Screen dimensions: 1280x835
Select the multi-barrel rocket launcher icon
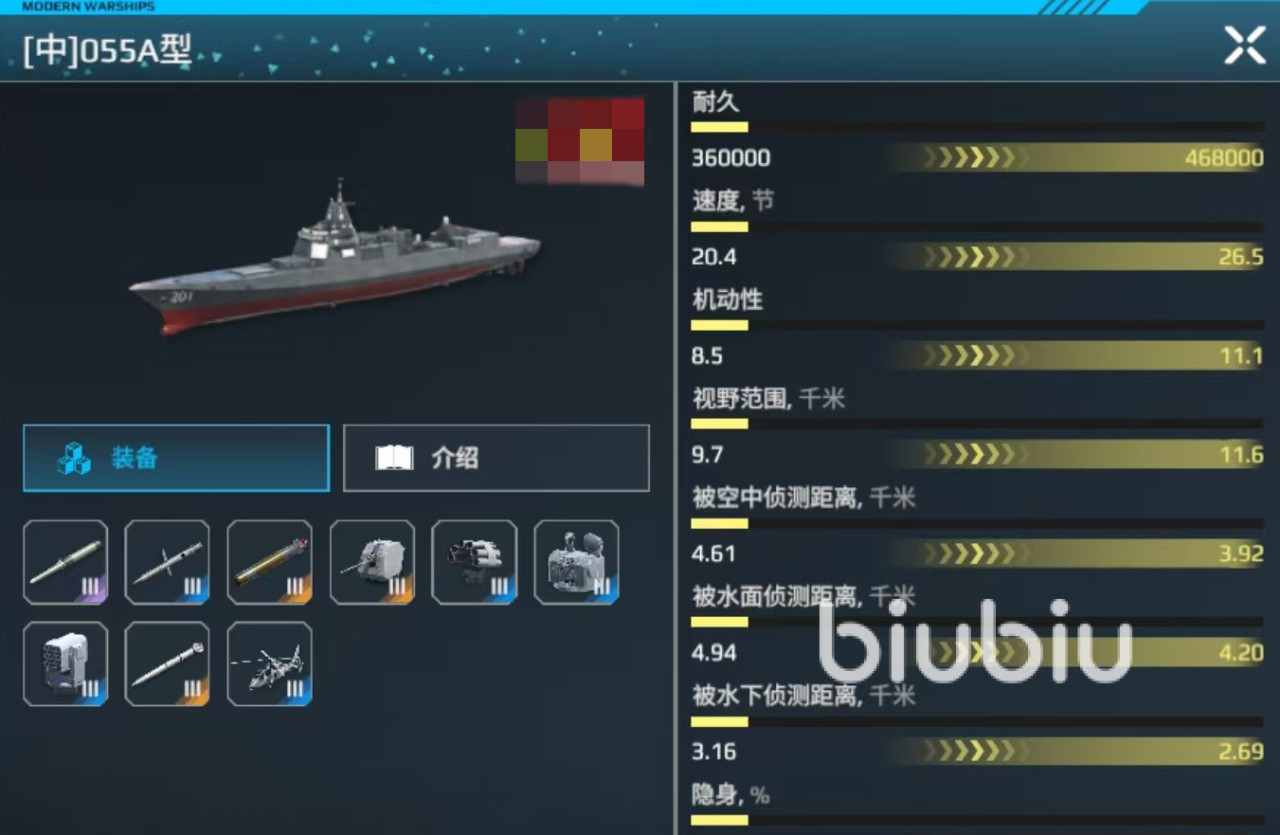click(x=474, y=562)
